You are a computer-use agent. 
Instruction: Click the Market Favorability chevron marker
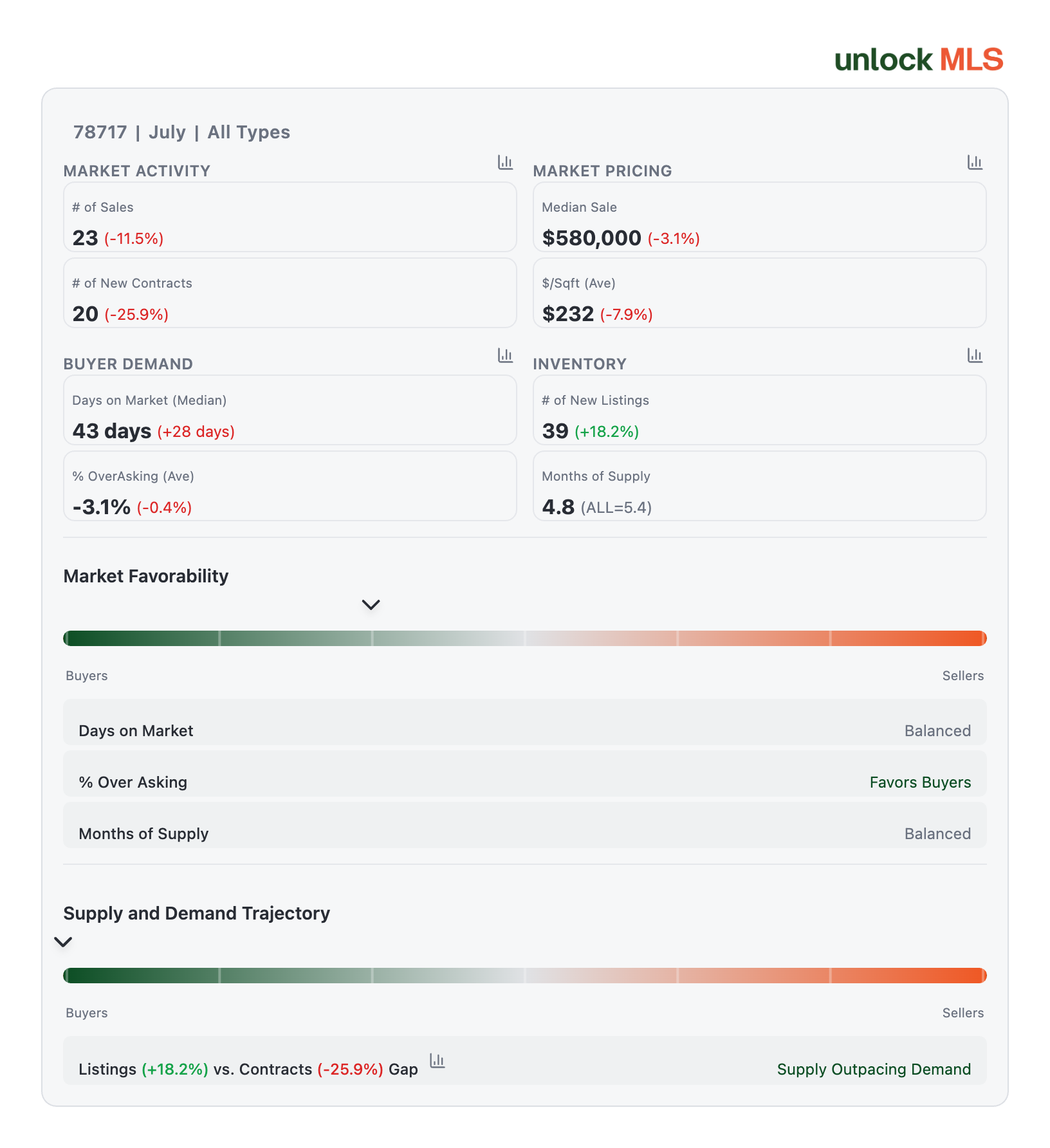371,604
